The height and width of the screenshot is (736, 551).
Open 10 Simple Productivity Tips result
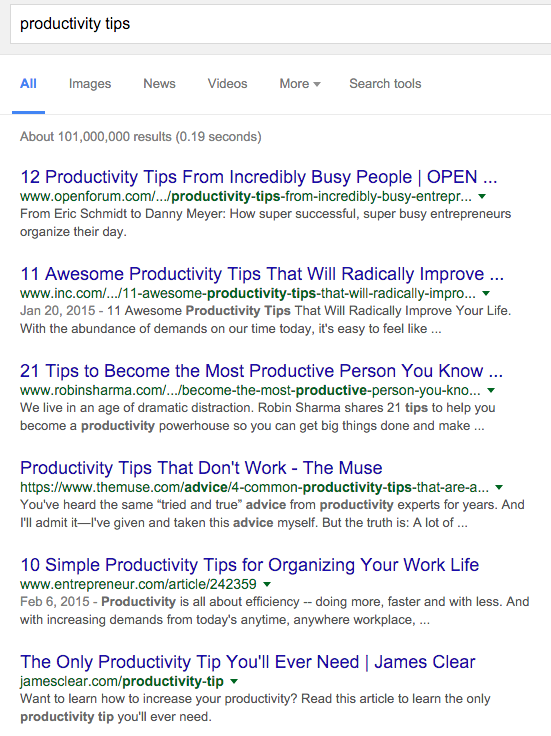click(249, 565)
